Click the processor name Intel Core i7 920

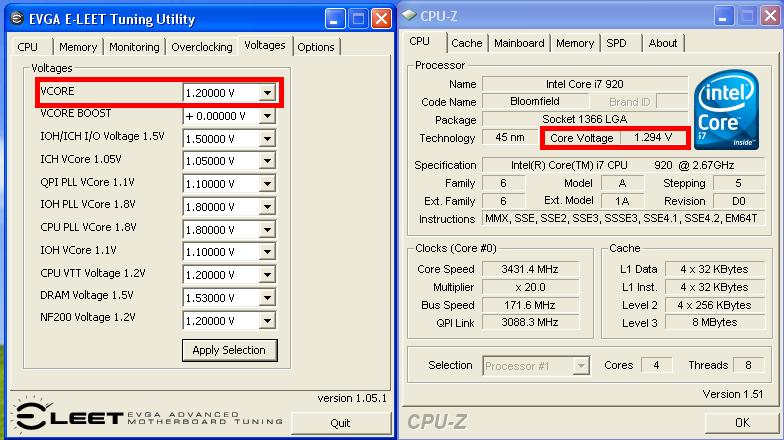pyautogui.click(x=585, y=84)
